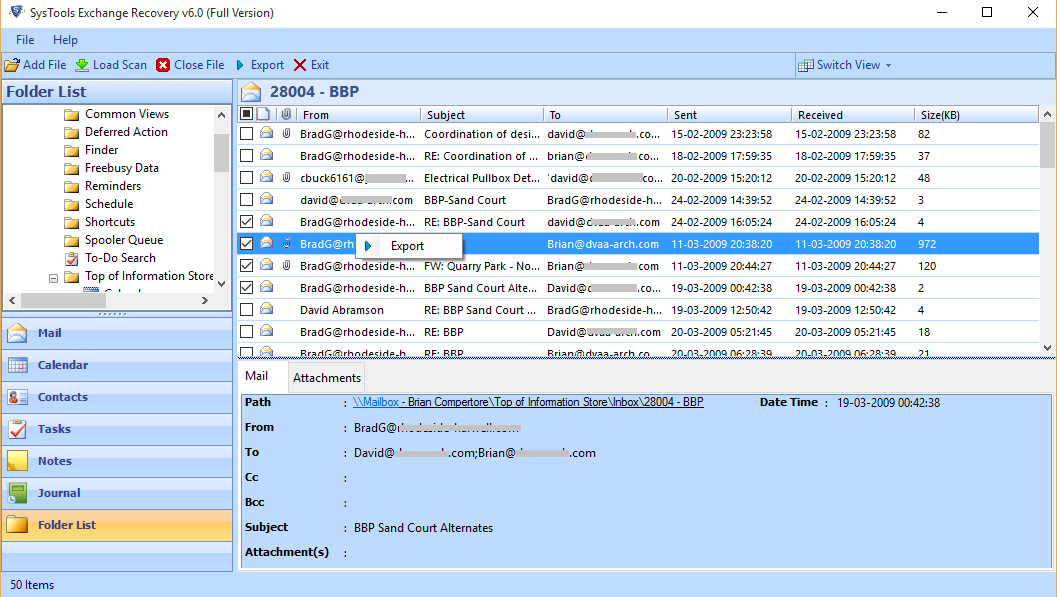Click the Contacts icon in the sidebar
This screenshot has height=597, width=1057.
(x=18, y=397)
